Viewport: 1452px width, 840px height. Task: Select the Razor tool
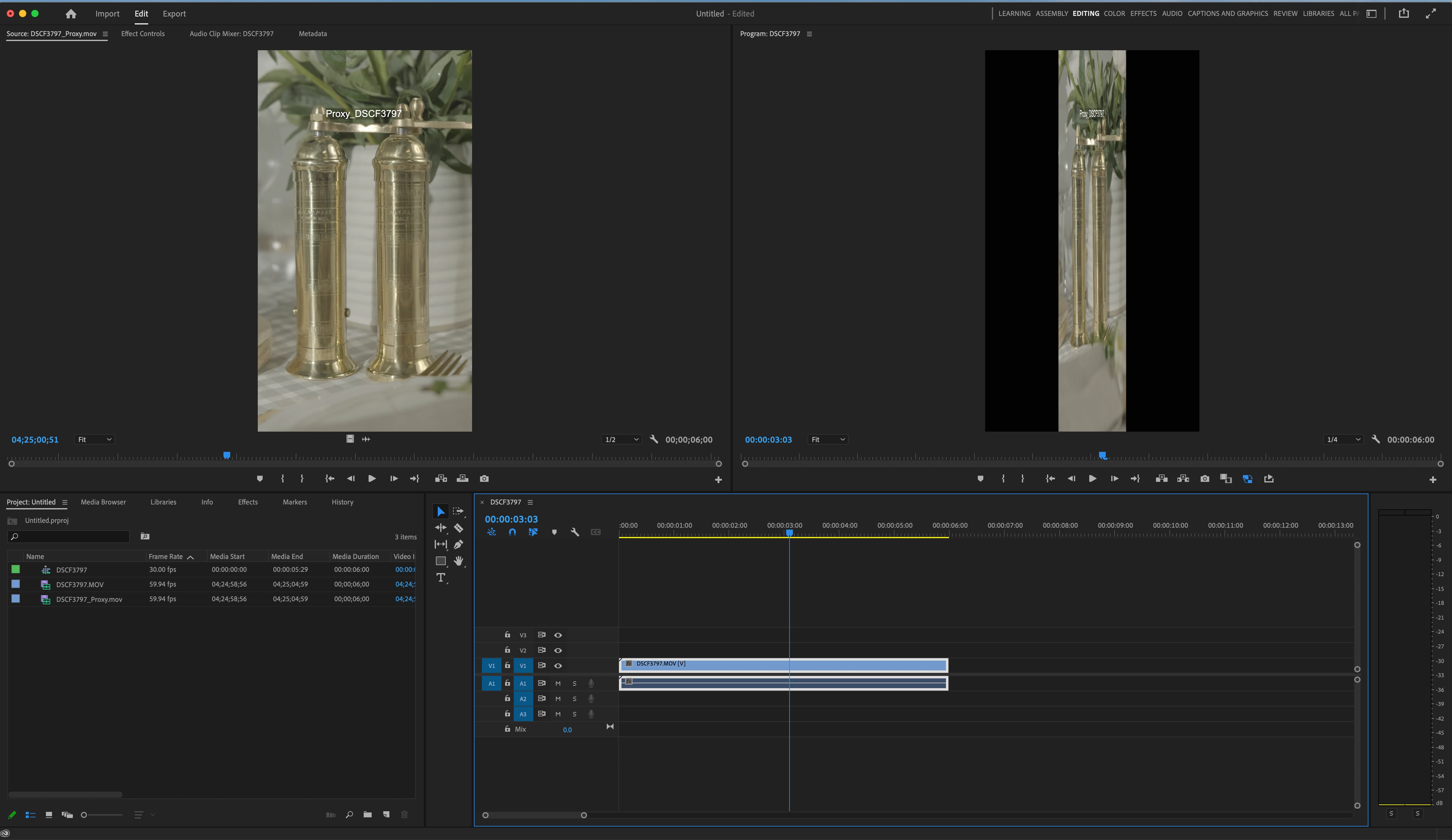459,528
